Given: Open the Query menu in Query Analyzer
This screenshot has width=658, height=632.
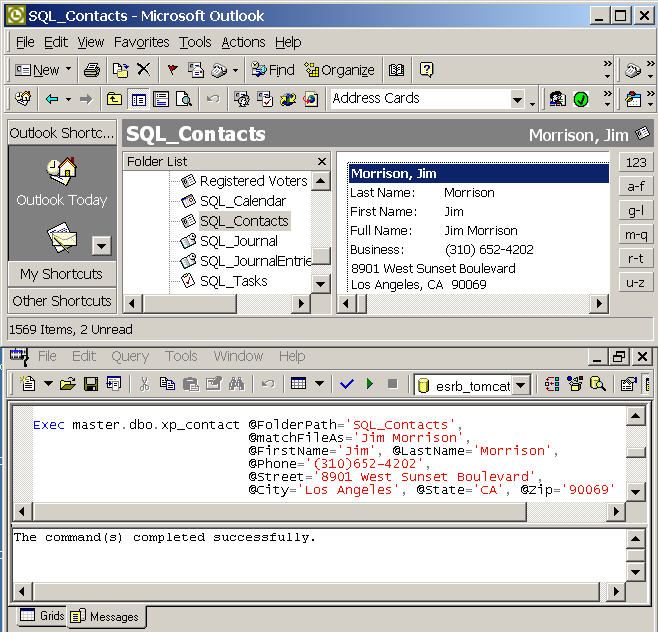Looking at the screenshot, I should click(130, 356).
